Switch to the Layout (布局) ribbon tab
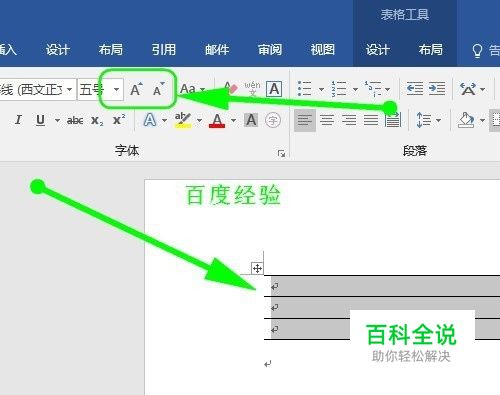The height and width of the screenshot is (395, 500). tap(111, 50)
